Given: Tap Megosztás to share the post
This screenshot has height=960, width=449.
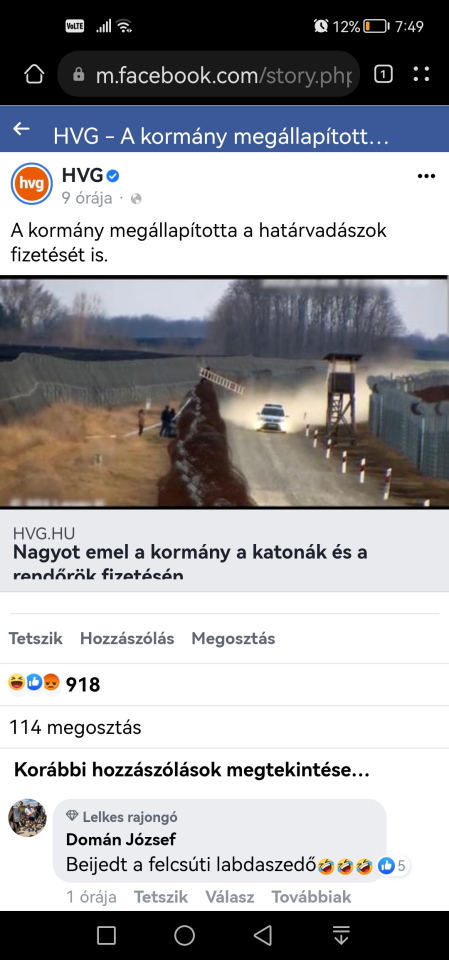Looking at the screenshot, I should (x=233, y=639).
